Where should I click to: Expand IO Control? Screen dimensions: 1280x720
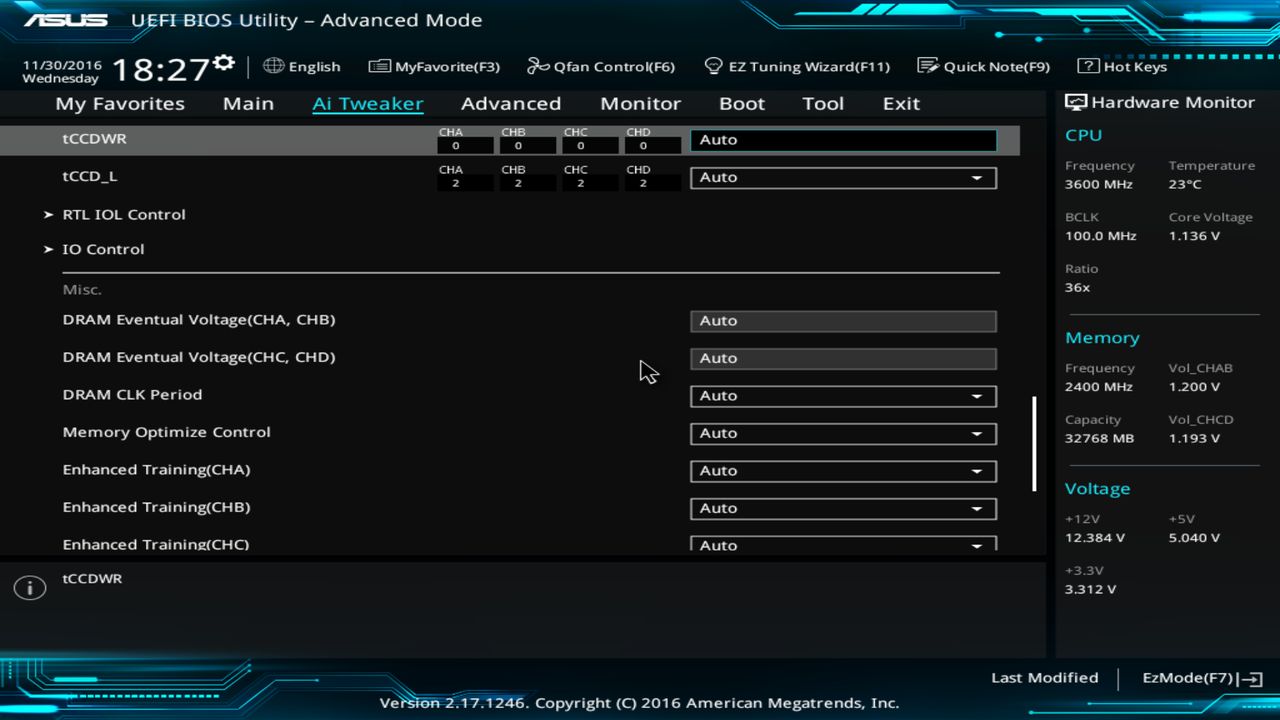pyautogui.click(x=103, y=248)
